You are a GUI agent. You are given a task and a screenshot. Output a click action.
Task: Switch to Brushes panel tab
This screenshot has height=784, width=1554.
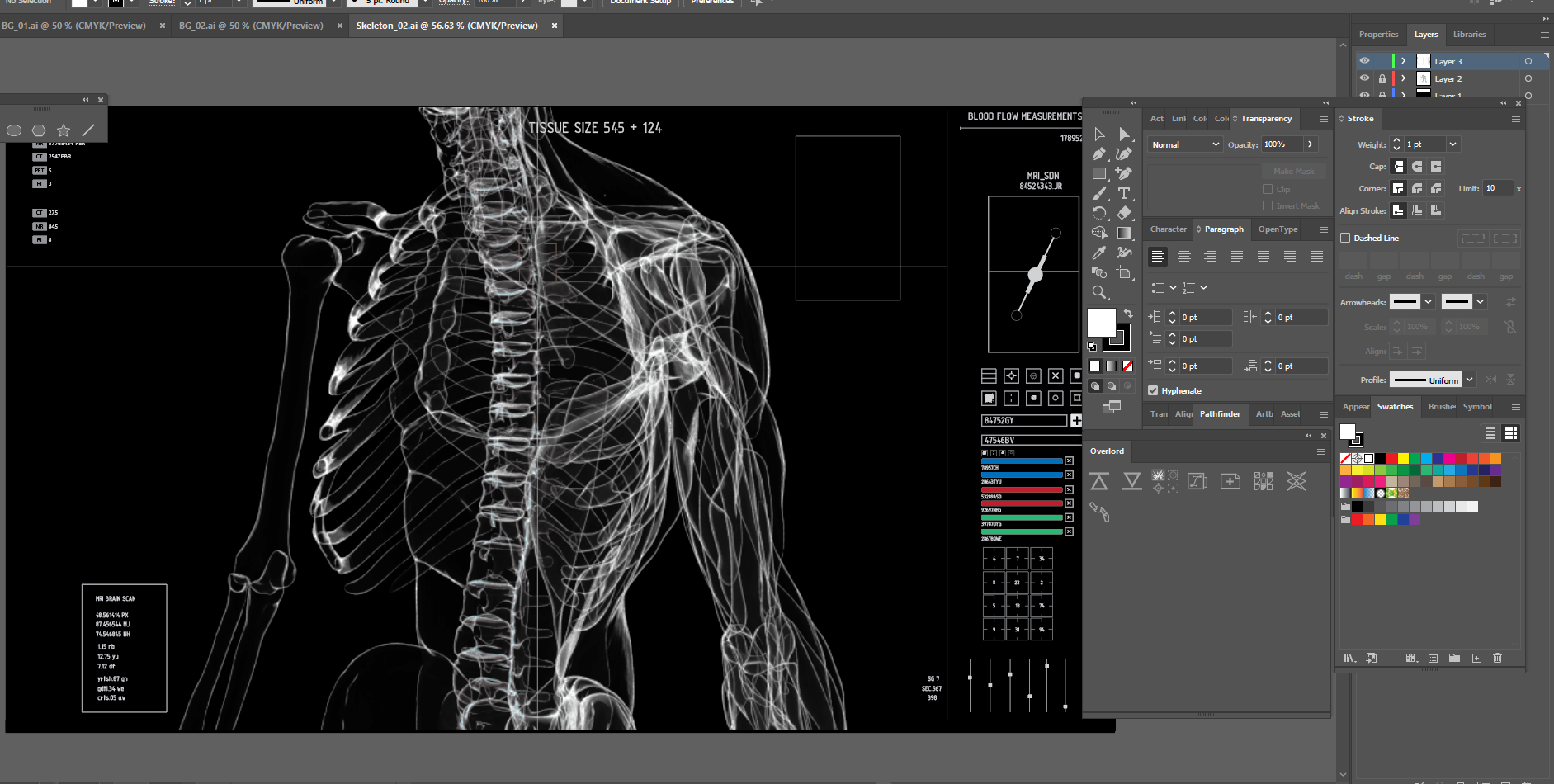[1442, 407]
